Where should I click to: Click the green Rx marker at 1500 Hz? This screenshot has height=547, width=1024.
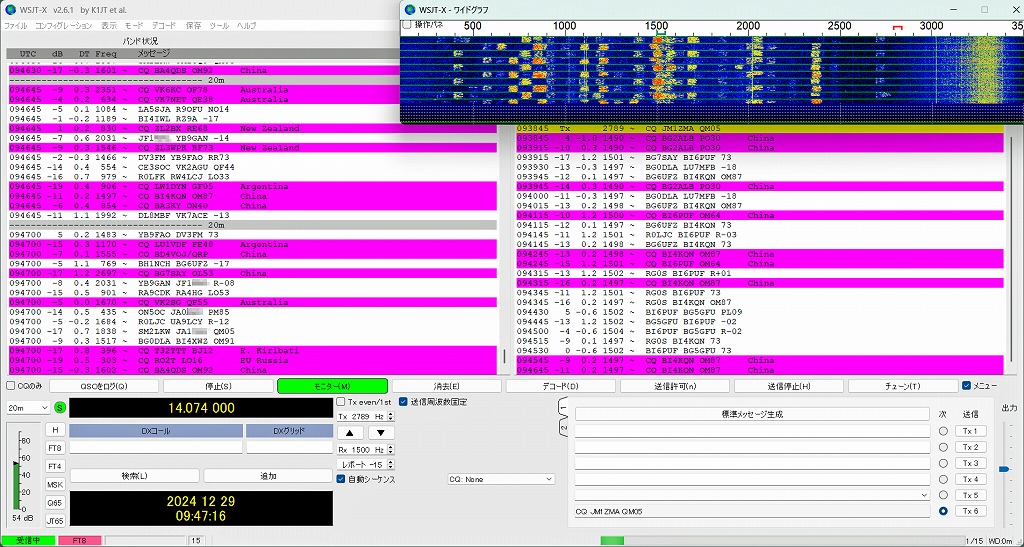[x=661, y=31]
